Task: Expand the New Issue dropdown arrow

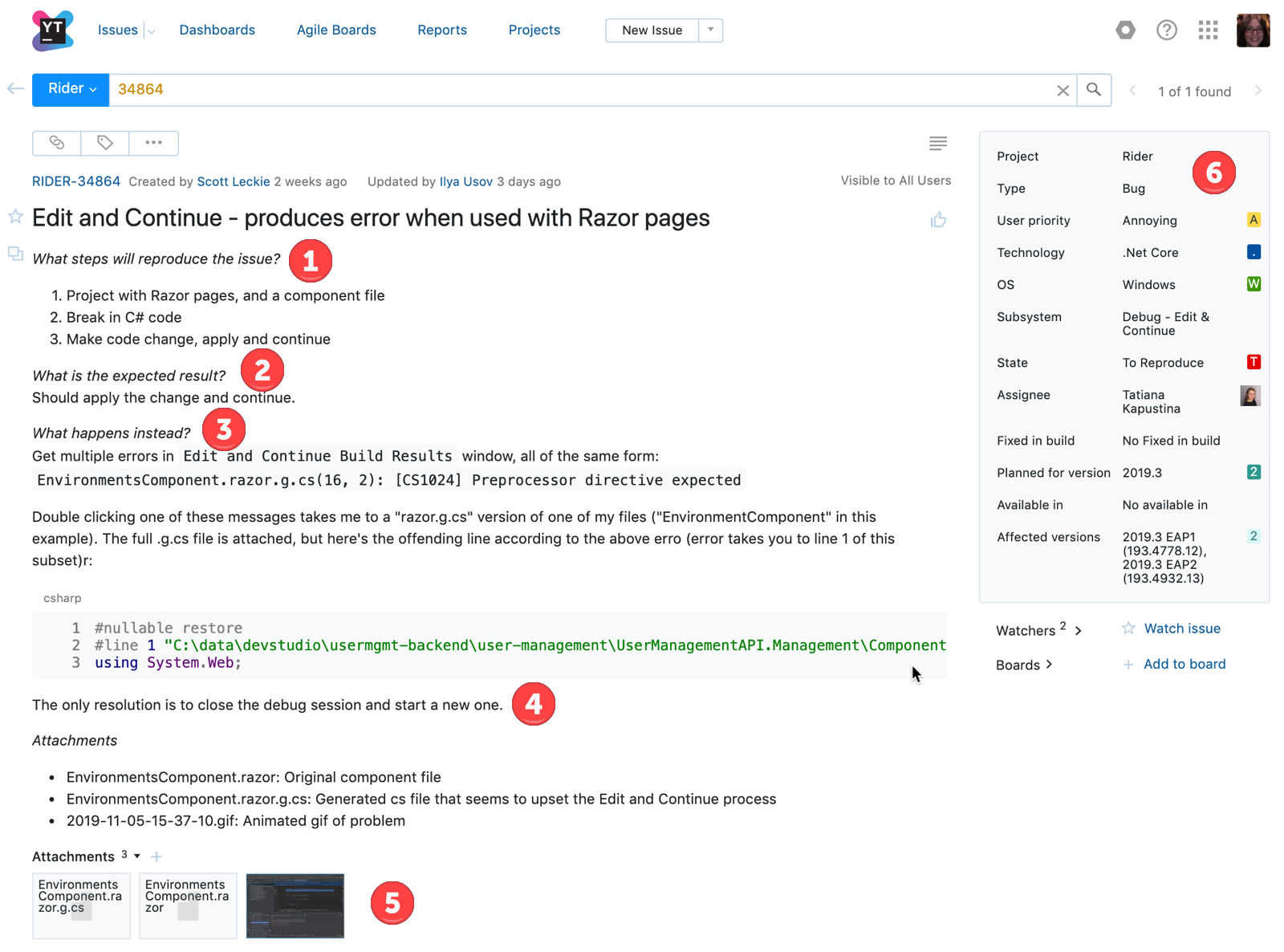Action: [710, 30]
